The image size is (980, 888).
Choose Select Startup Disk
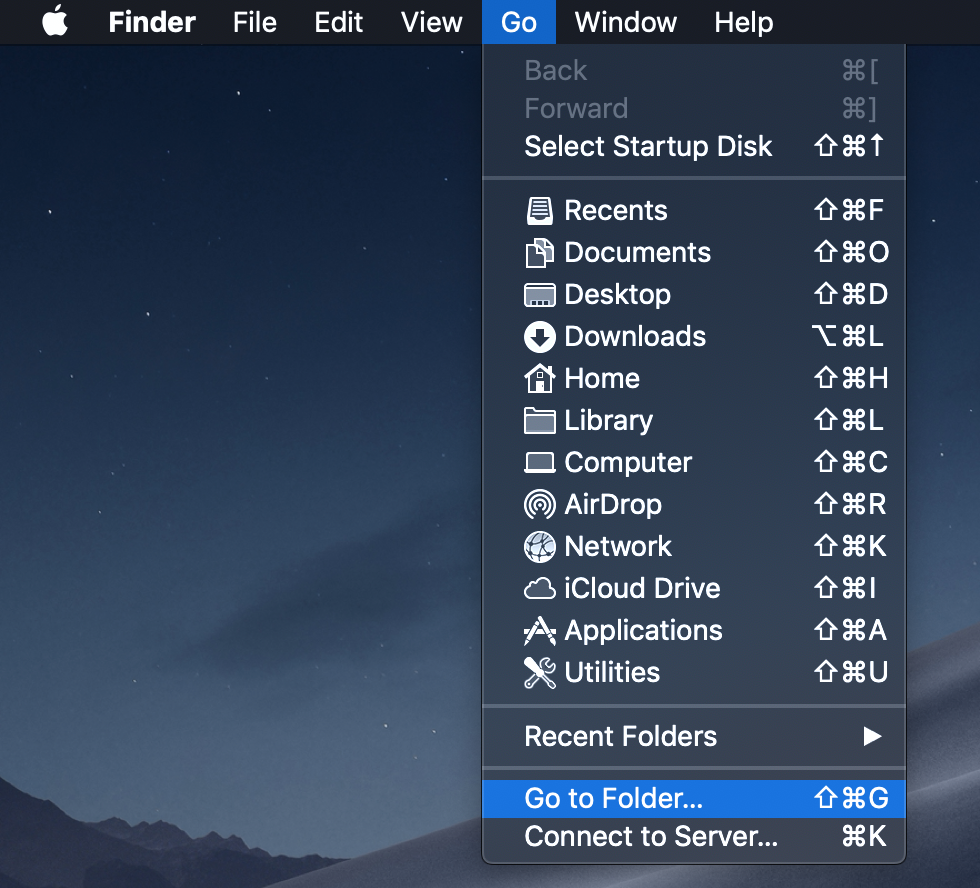647,146
